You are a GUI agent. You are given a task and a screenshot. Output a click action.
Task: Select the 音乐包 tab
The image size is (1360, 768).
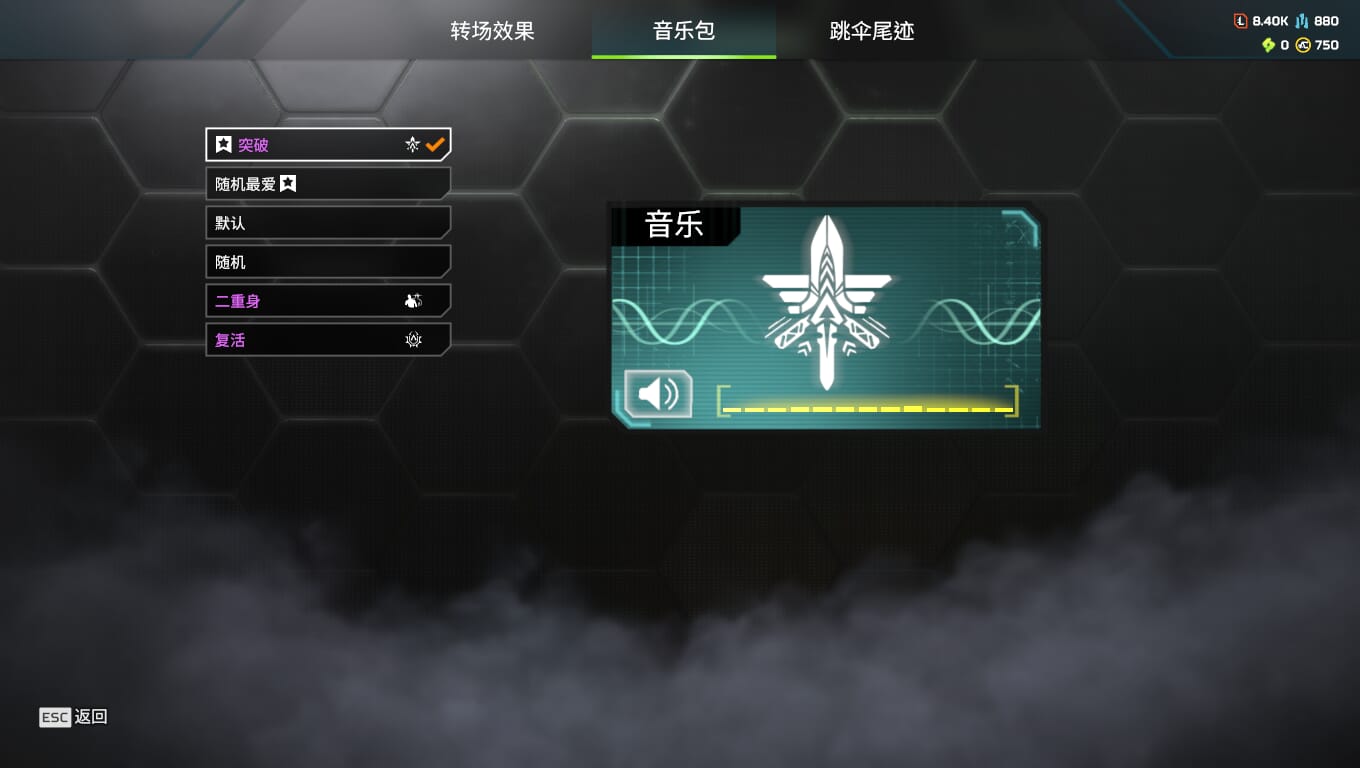pyautogui.click(x=684, y=31)
